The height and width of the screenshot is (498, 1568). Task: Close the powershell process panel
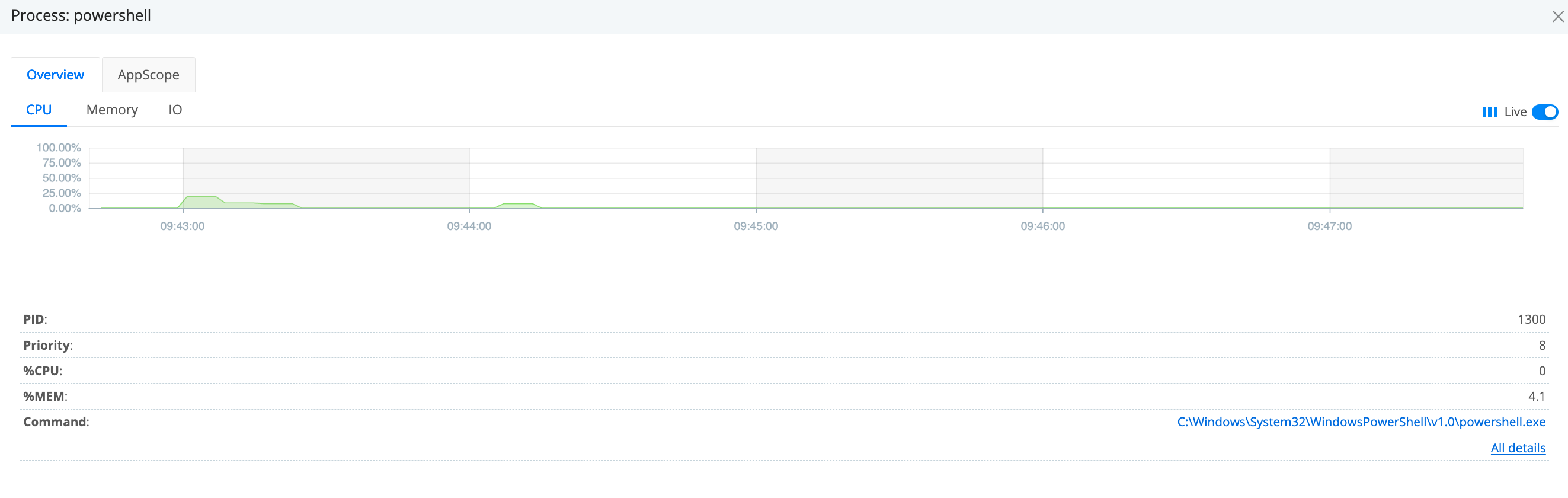[x=1557, y=17]
